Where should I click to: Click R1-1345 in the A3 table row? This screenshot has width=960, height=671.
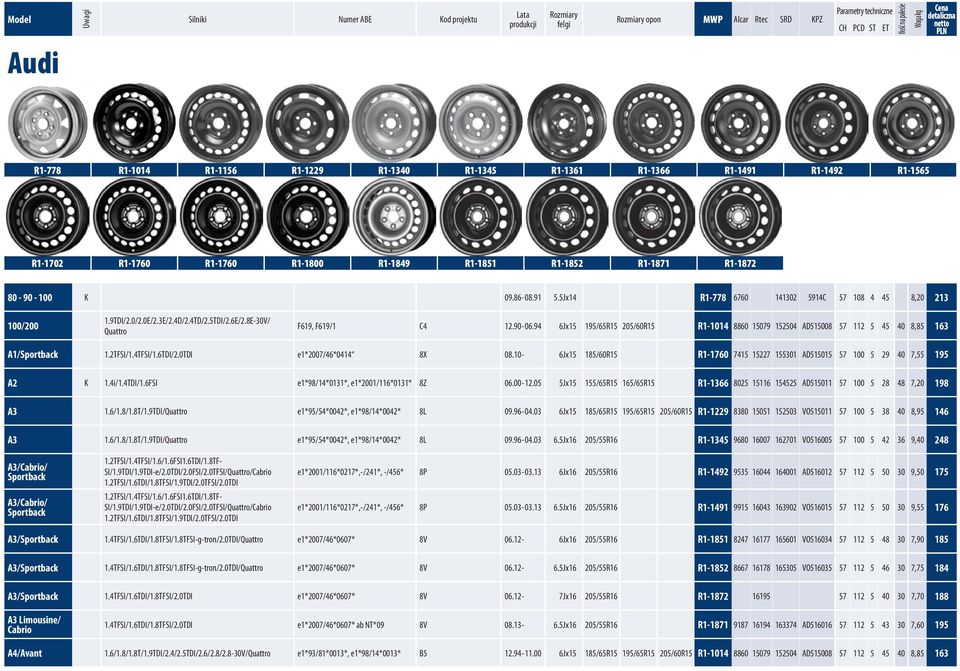tap(713, 440)
